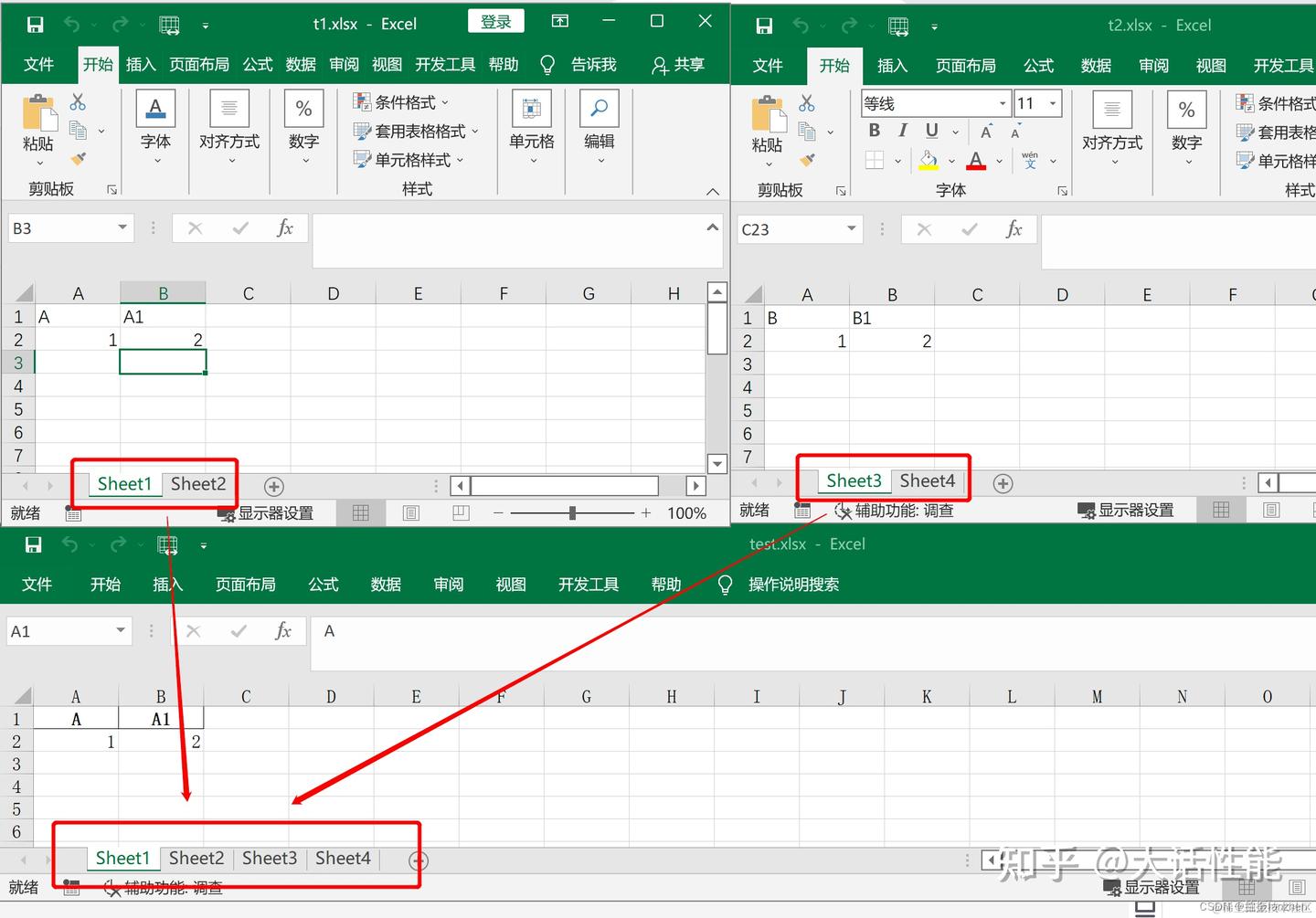
Task: Click the 登录 (Sign in) button
Action: [x=495, y=20]
